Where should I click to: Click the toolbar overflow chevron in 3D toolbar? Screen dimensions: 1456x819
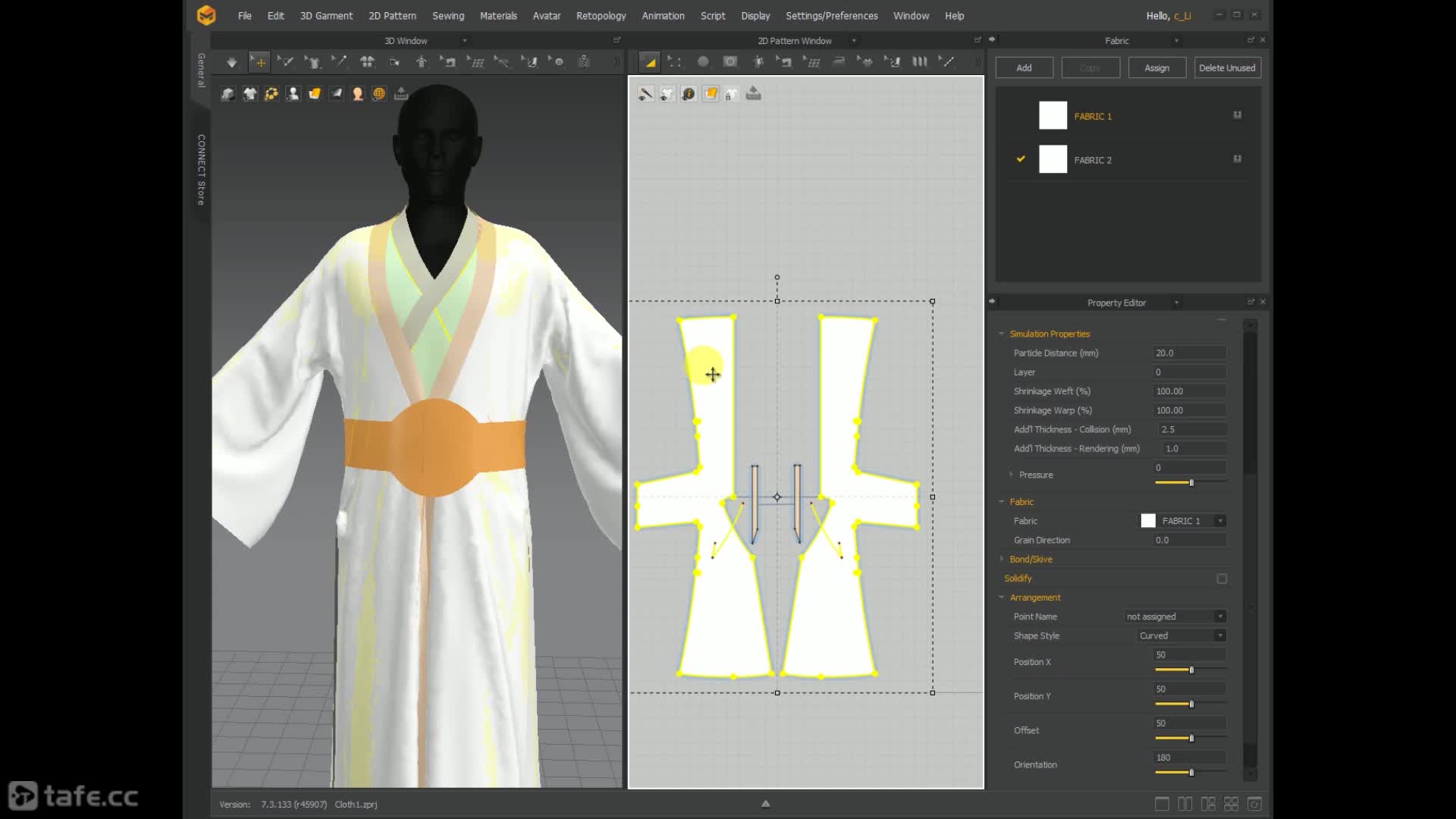pos(617,62)
